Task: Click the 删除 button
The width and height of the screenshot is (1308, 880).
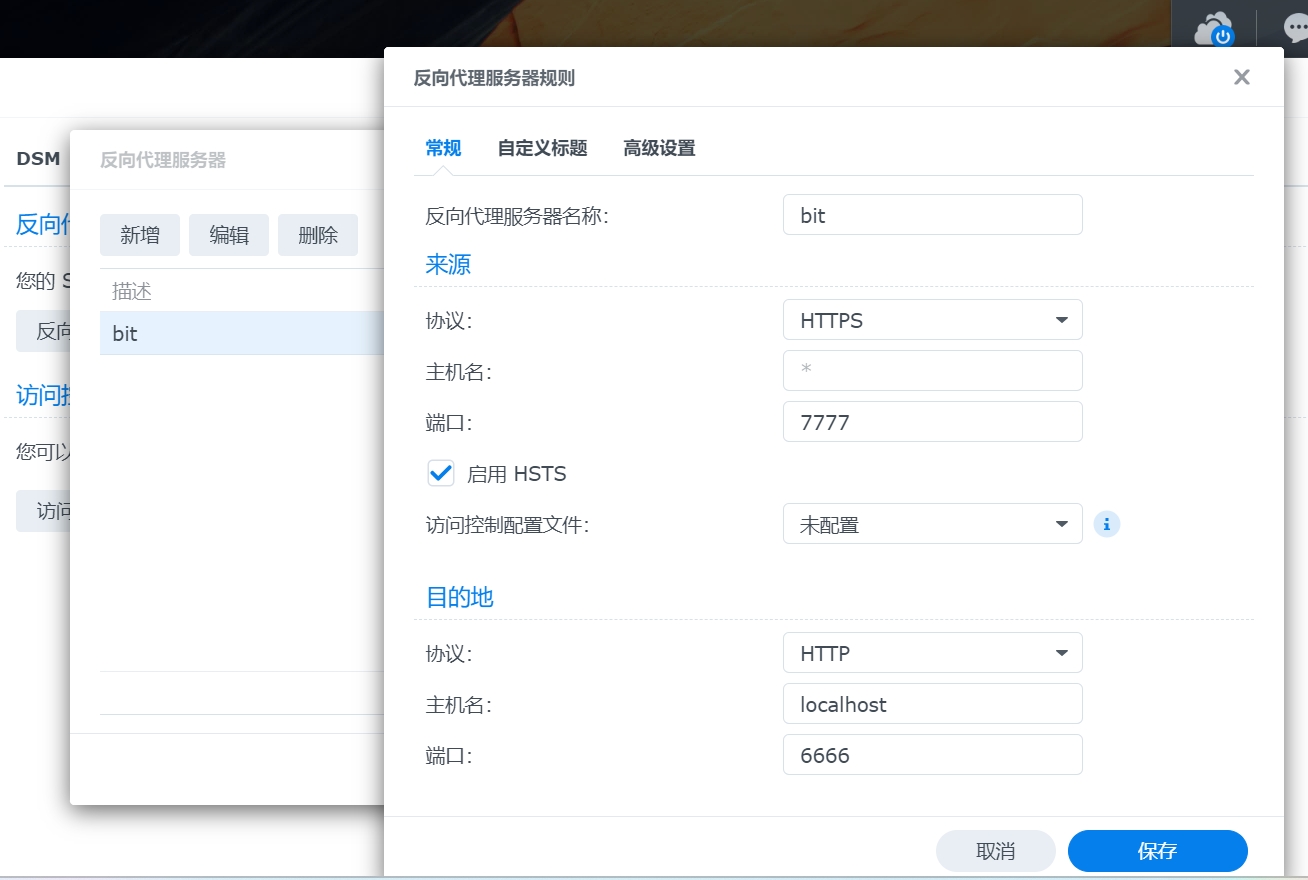Action: point(317,234)
